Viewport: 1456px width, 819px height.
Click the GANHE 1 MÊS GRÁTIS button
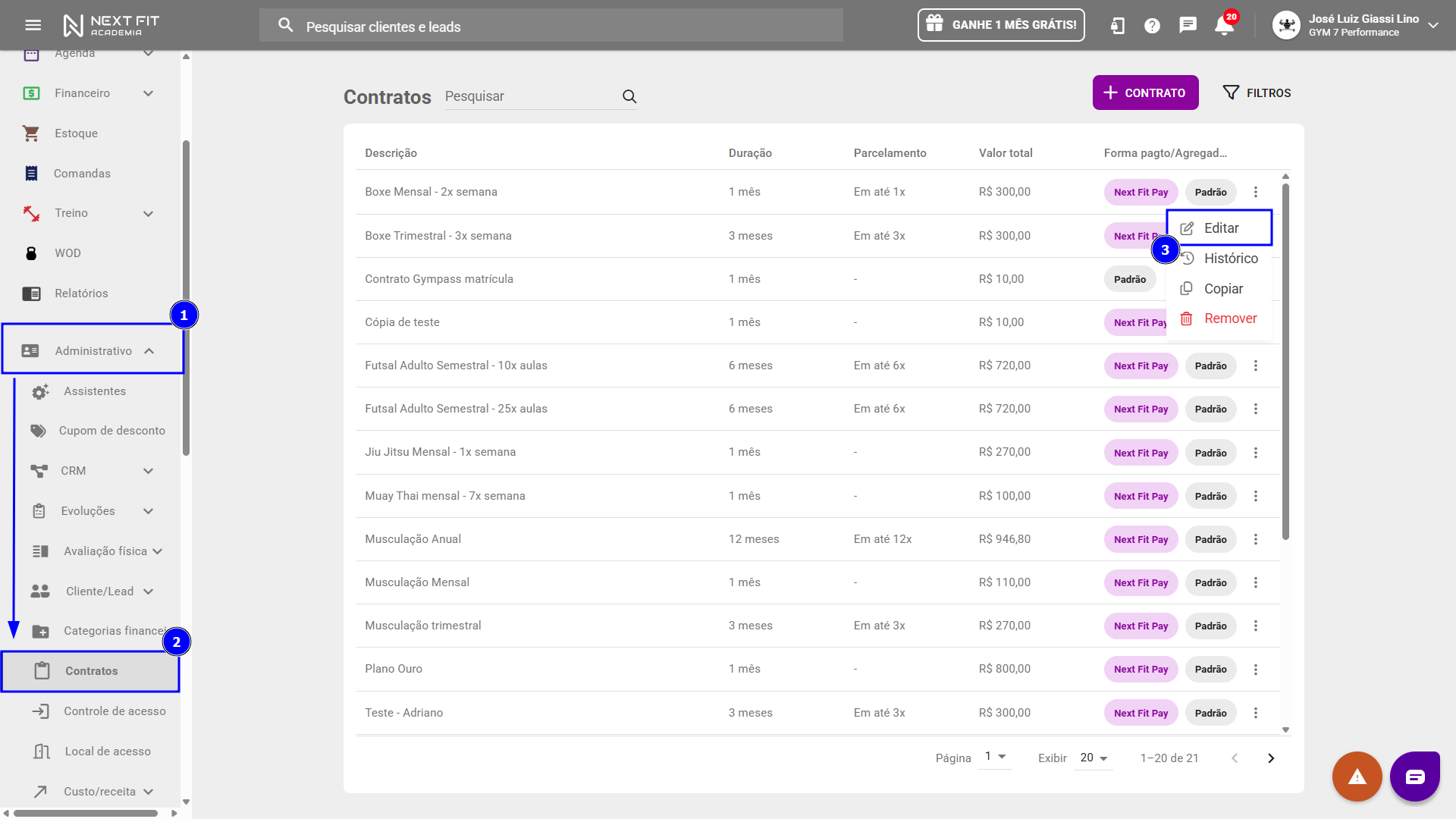pos(1001,25)
